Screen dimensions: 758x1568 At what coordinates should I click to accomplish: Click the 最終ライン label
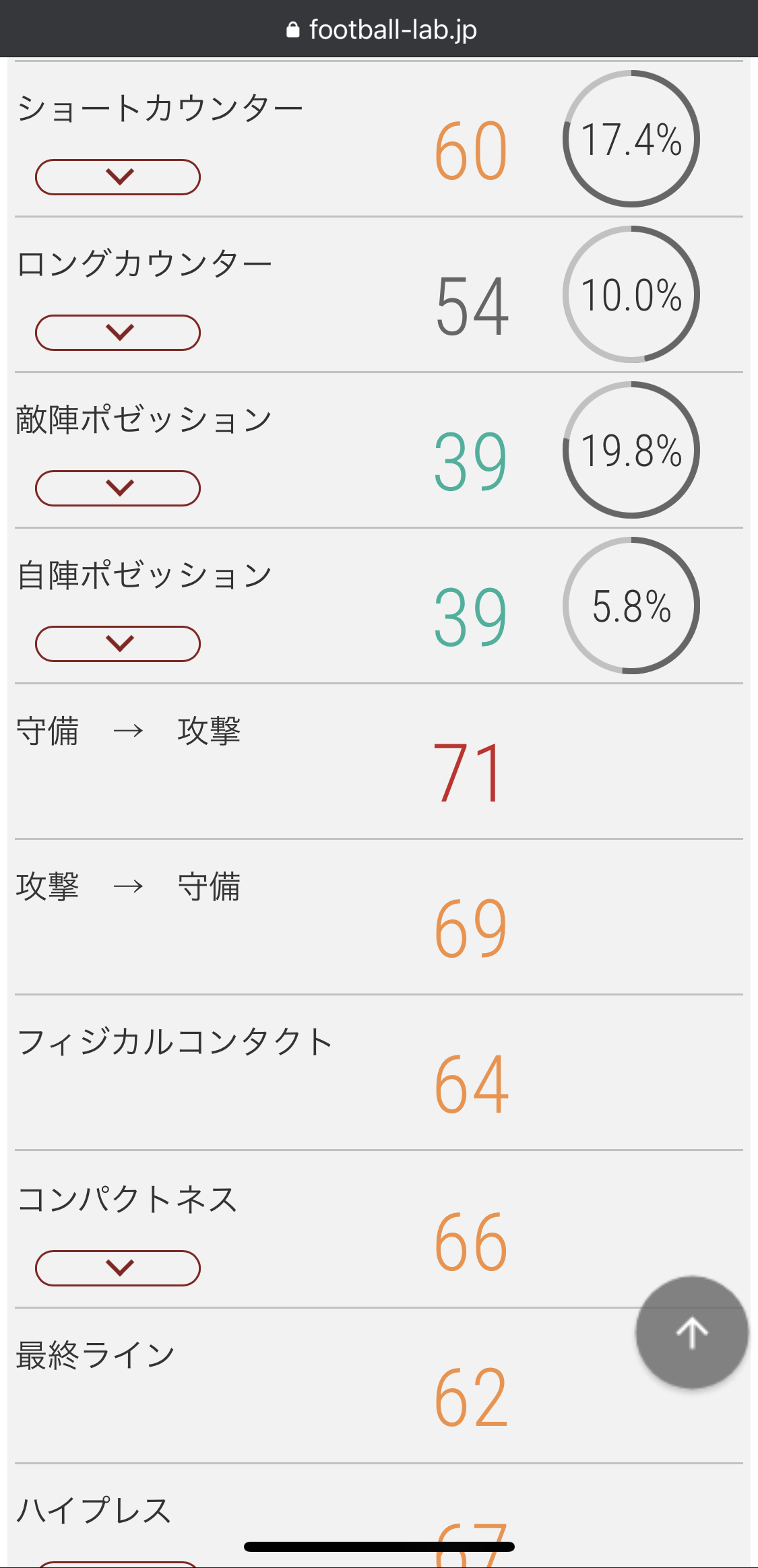(x=95, y=1355)
